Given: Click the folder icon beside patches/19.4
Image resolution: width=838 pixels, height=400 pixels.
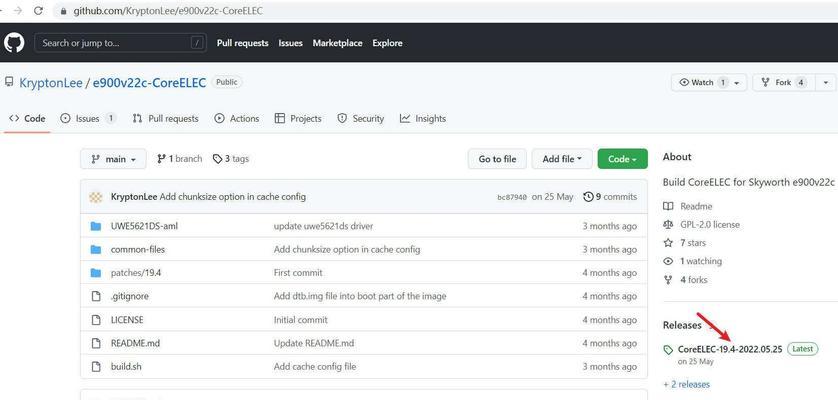Looking at the screenshot, I should click(x=96, y=273).
